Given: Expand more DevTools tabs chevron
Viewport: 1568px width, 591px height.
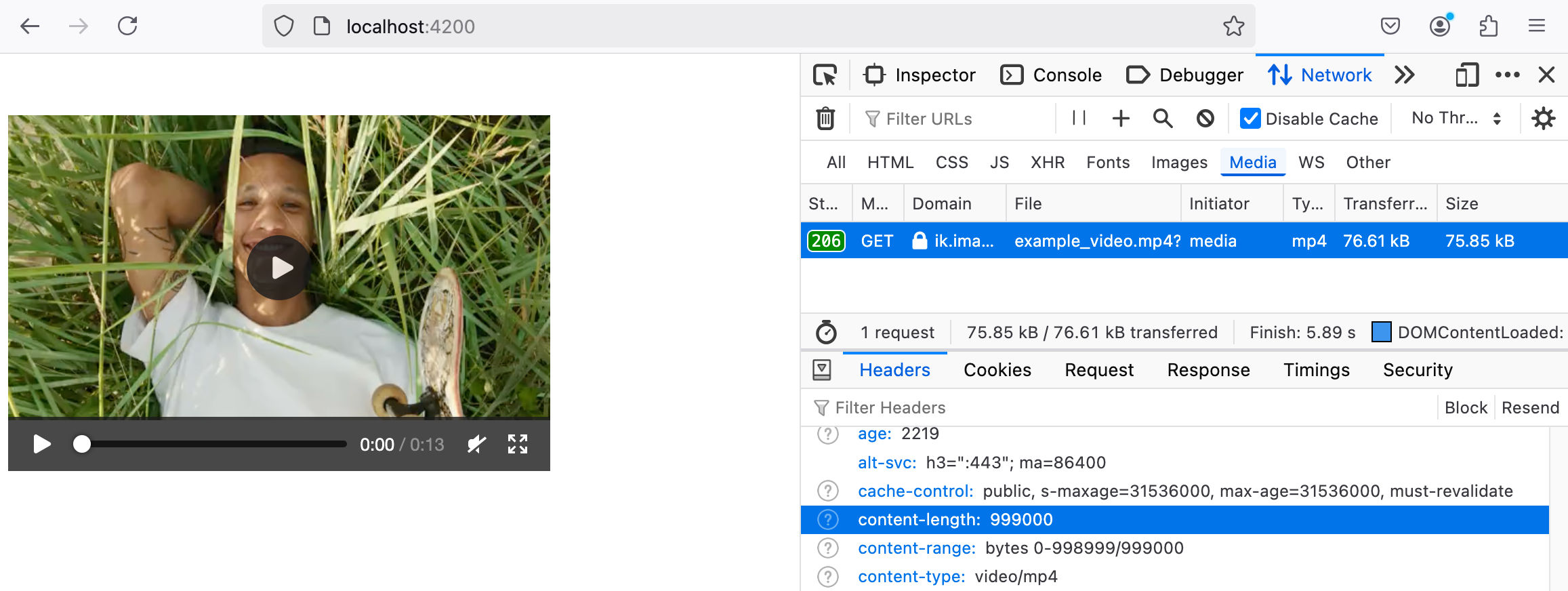Looking at the screenshot, I should [1405, 75].
